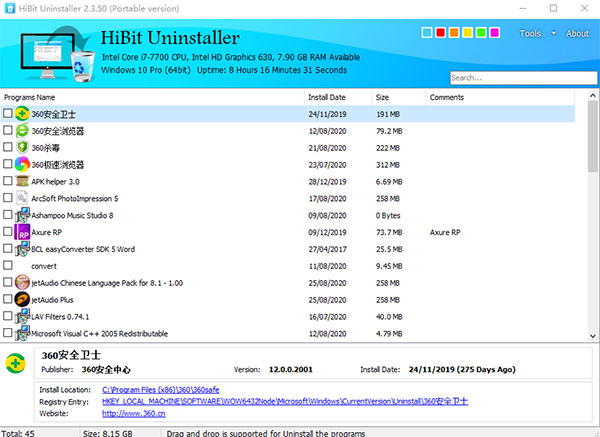Screen dimensions: 600x437
Task: Click the 27/04/2017 install date cell
Action: [x=328, y=249]
